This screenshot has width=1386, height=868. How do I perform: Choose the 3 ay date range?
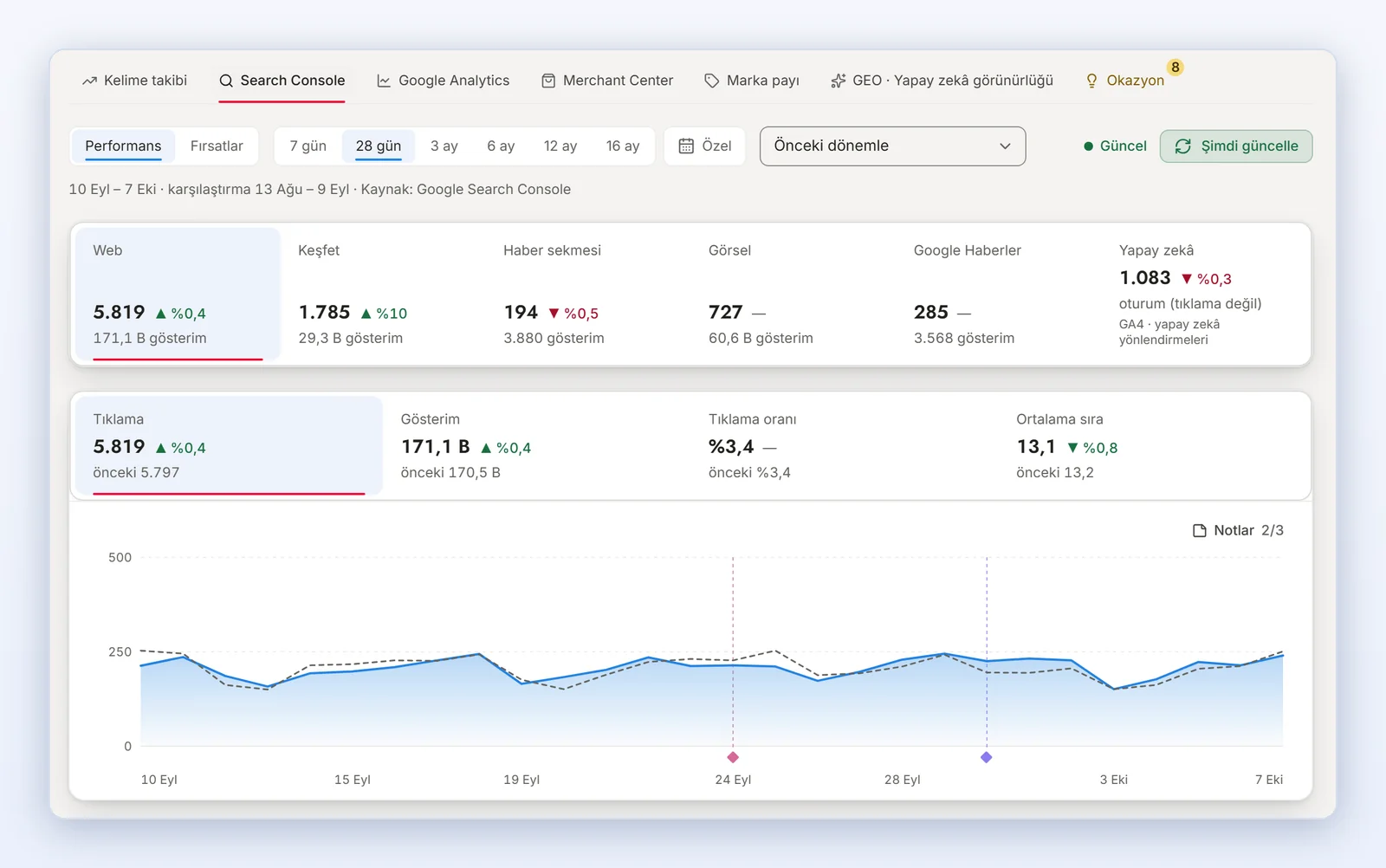coord(444,146)
